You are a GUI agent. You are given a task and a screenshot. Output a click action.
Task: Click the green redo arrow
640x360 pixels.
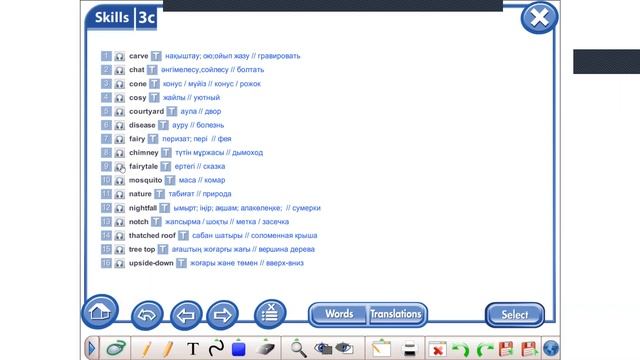pyautogui.click(x=484, y=350)
